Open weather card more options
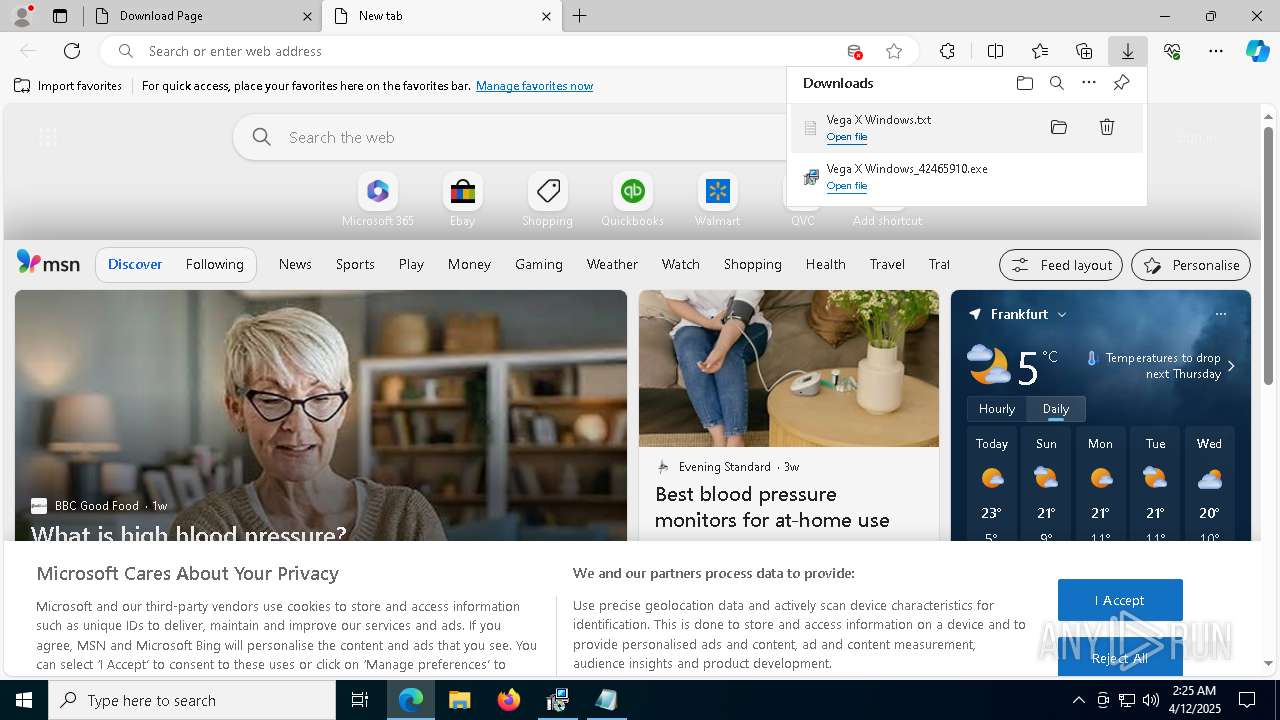The width and height of the screenshot is (1280, 720). [x=1220, y=314]
